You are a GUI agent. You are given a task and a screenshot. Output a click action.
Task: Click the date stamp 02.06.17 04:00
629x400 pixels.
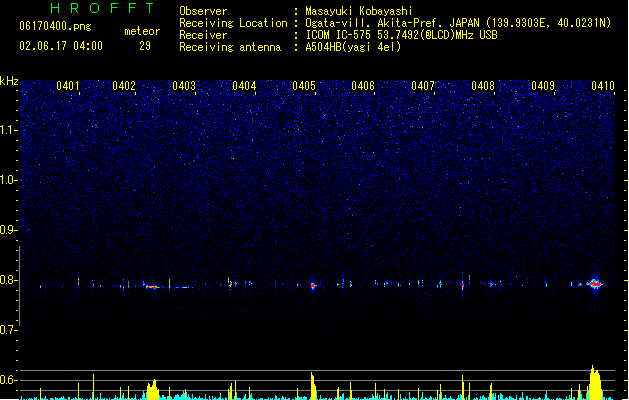[x=61, y=46]
